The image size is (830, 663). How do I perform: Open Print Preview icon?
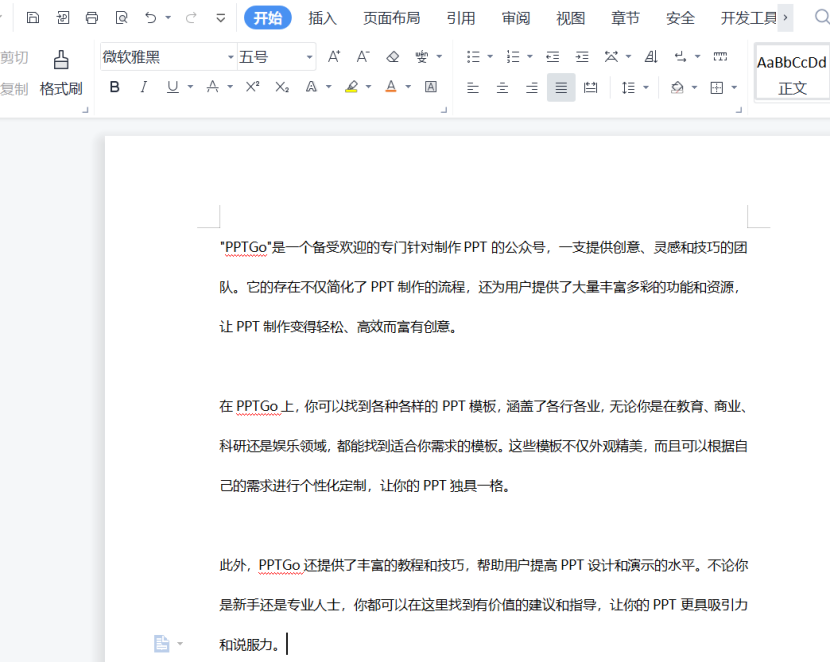[121, 18]
